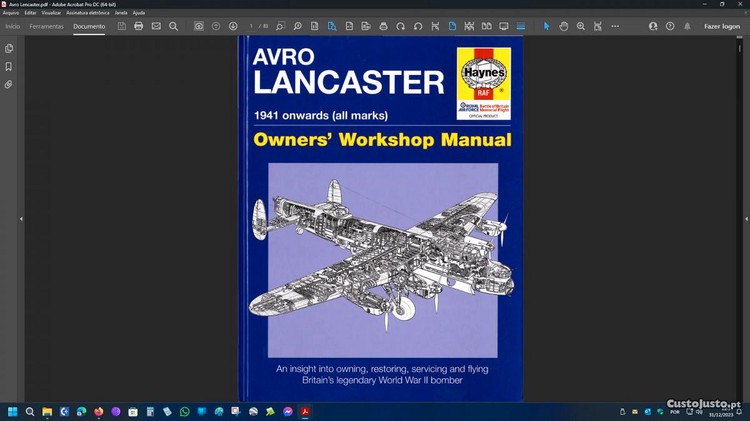Image resolution: width=750 pixels, height=421 pixels.
Task: Click the Fazer logon button
Action: (x=721, y=26)
